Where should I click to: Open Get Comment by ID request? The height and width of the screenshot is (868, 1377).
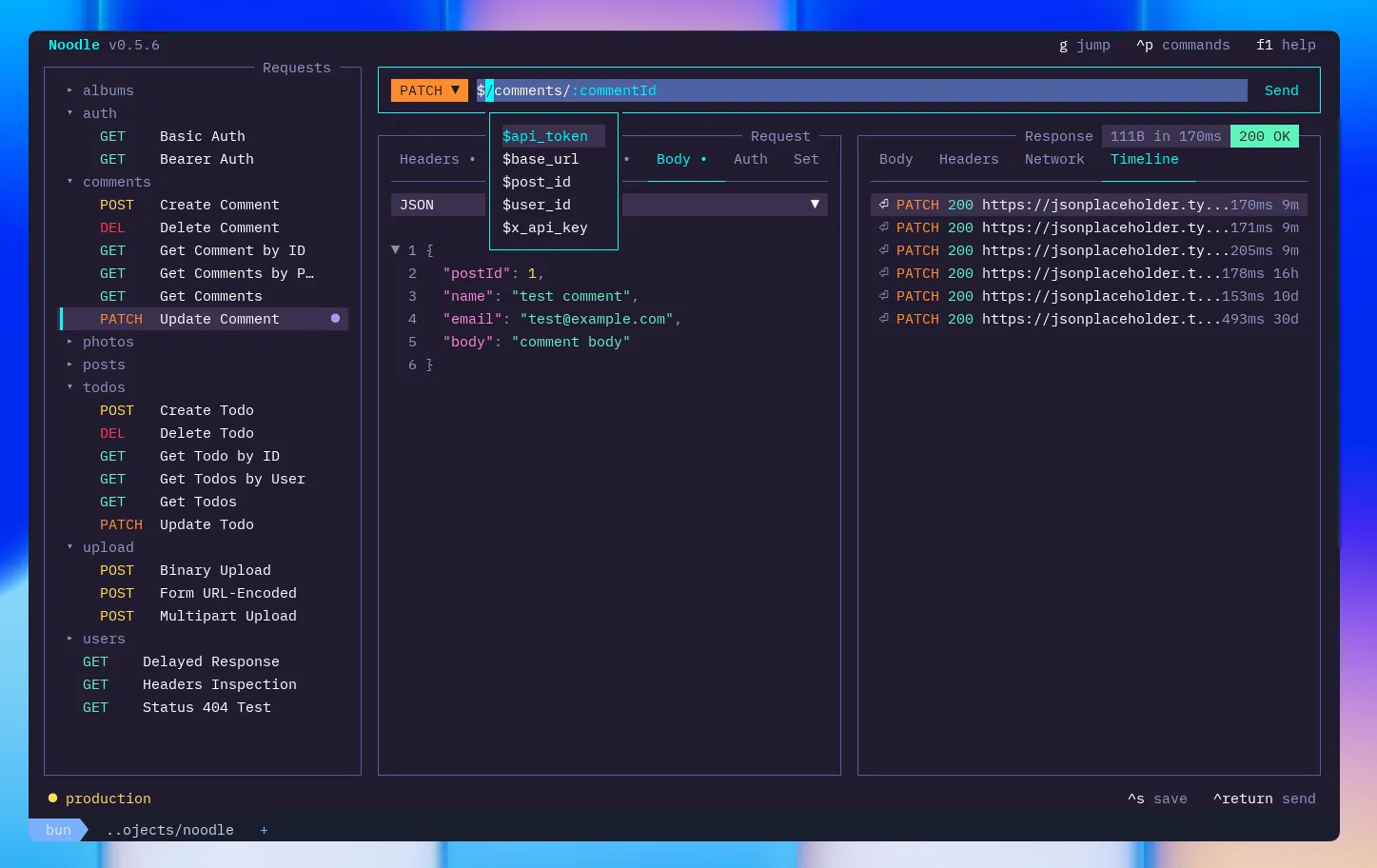click(x=205, y=250)
